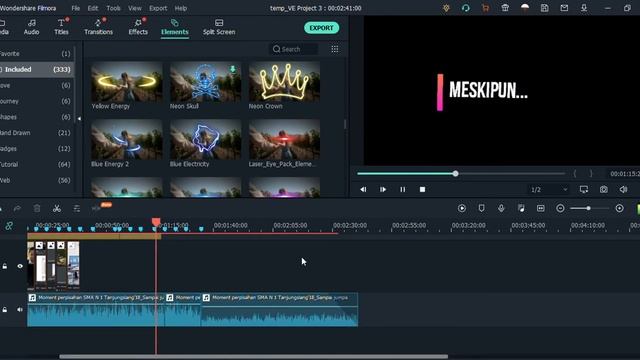
Task: Select the Yellow Energy element thumbnail
Action: [x=127, y=82]
